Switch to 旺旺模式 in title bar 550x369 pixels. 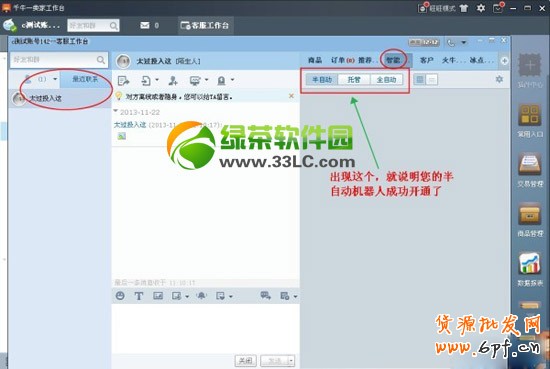[x=437, y=8]
